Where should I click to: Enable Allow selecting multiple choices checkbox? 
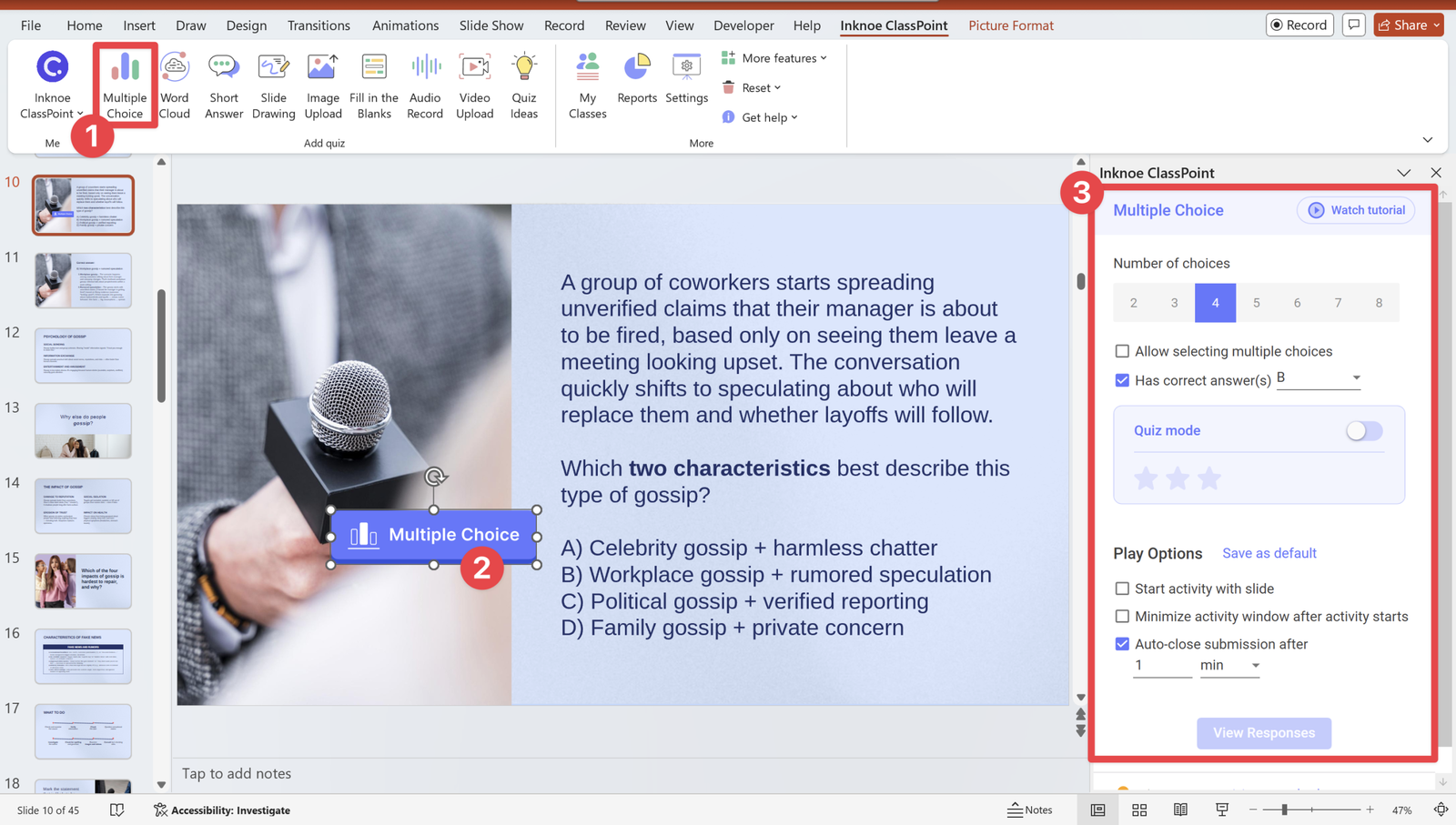(1122, 351)
